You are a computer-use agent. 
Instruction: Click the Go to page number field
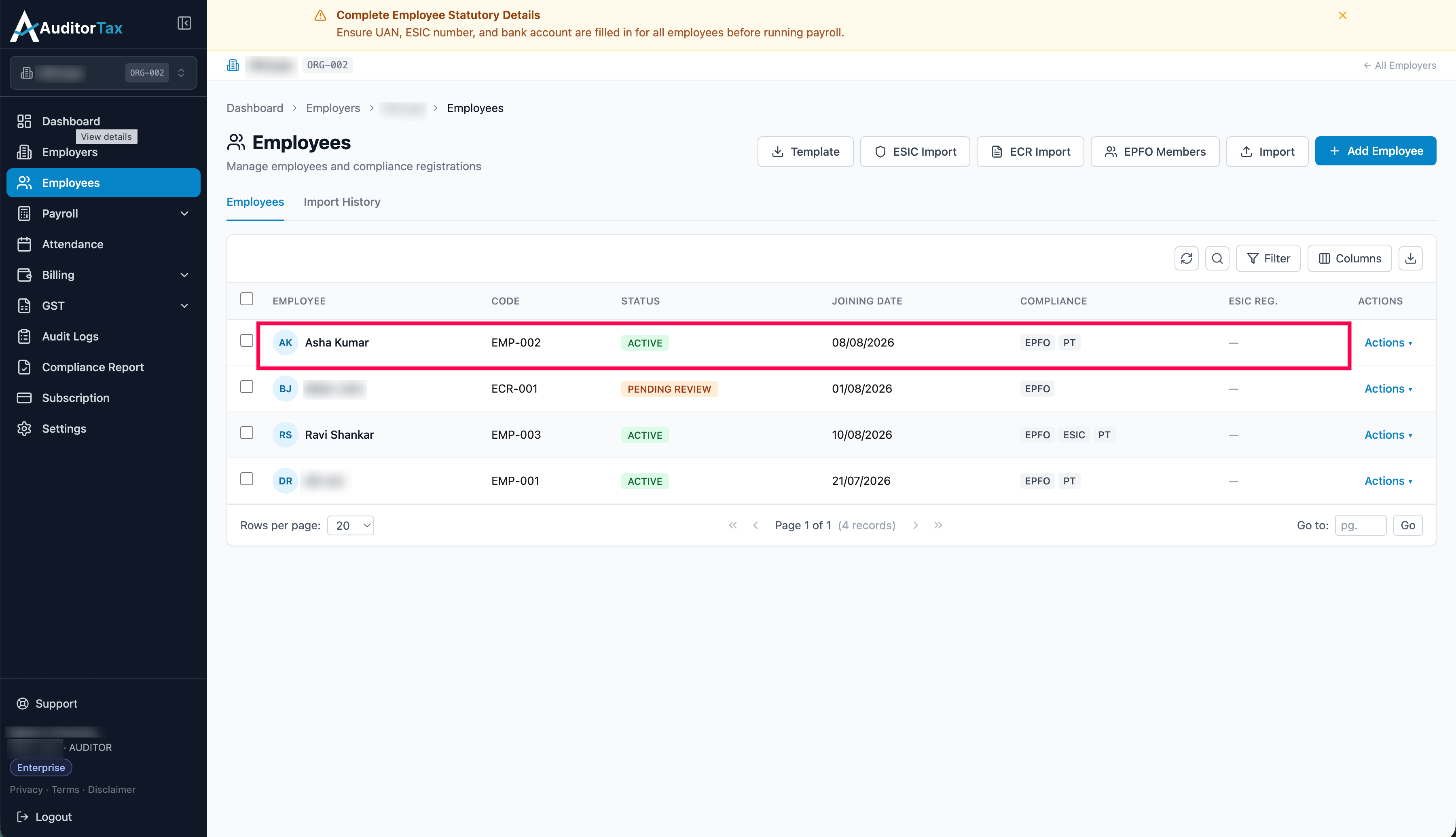tap(1360, 525)
